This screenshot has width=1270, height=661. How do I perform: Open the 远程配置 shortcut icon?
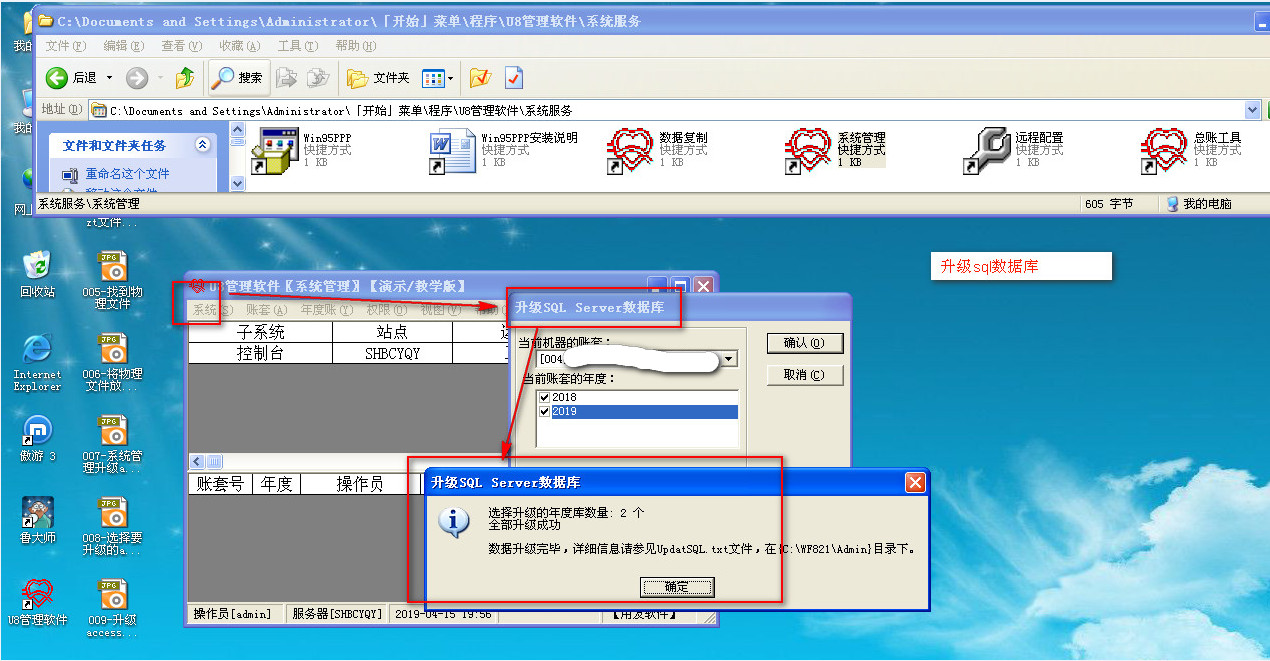[x=986, y=150]
